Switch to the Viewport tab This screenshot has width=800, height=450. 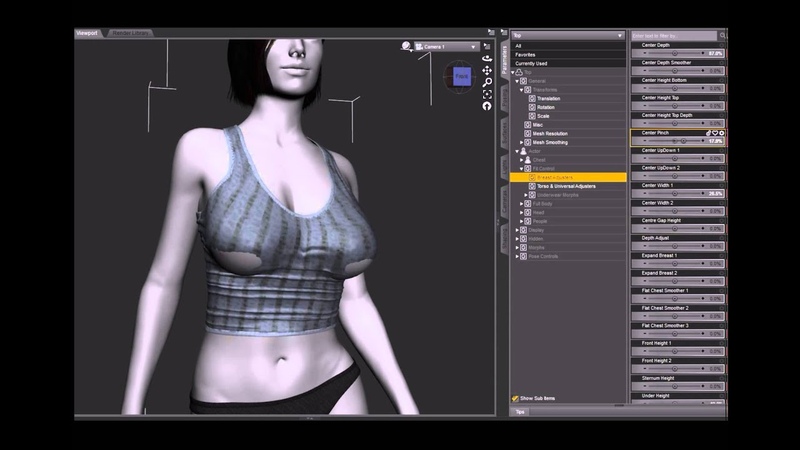pos(87,33)
